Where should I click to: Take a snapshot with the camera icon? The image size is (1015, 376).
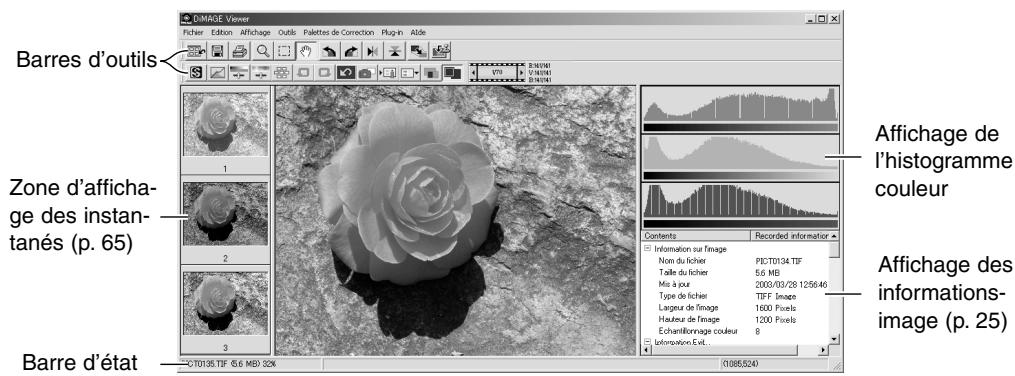click(x=366, y=72)
